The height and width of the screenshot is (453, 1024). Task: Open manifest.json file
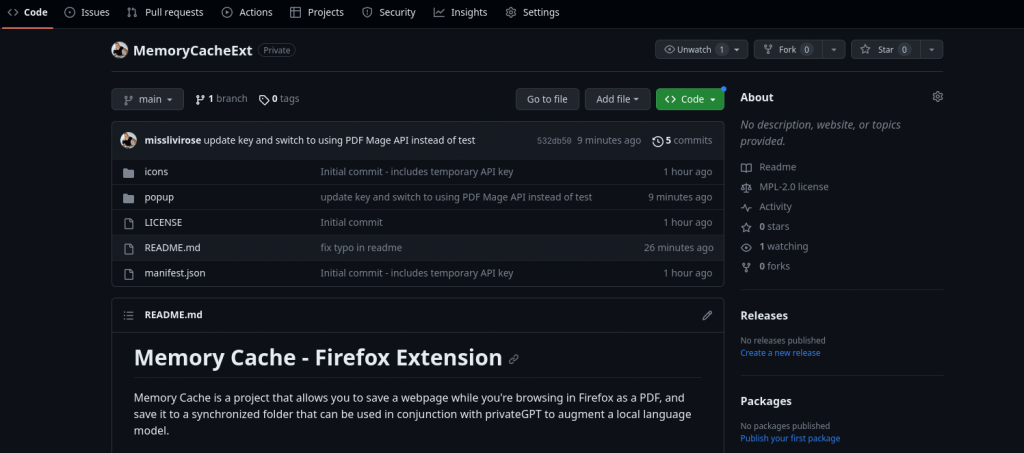click(175, 273)
